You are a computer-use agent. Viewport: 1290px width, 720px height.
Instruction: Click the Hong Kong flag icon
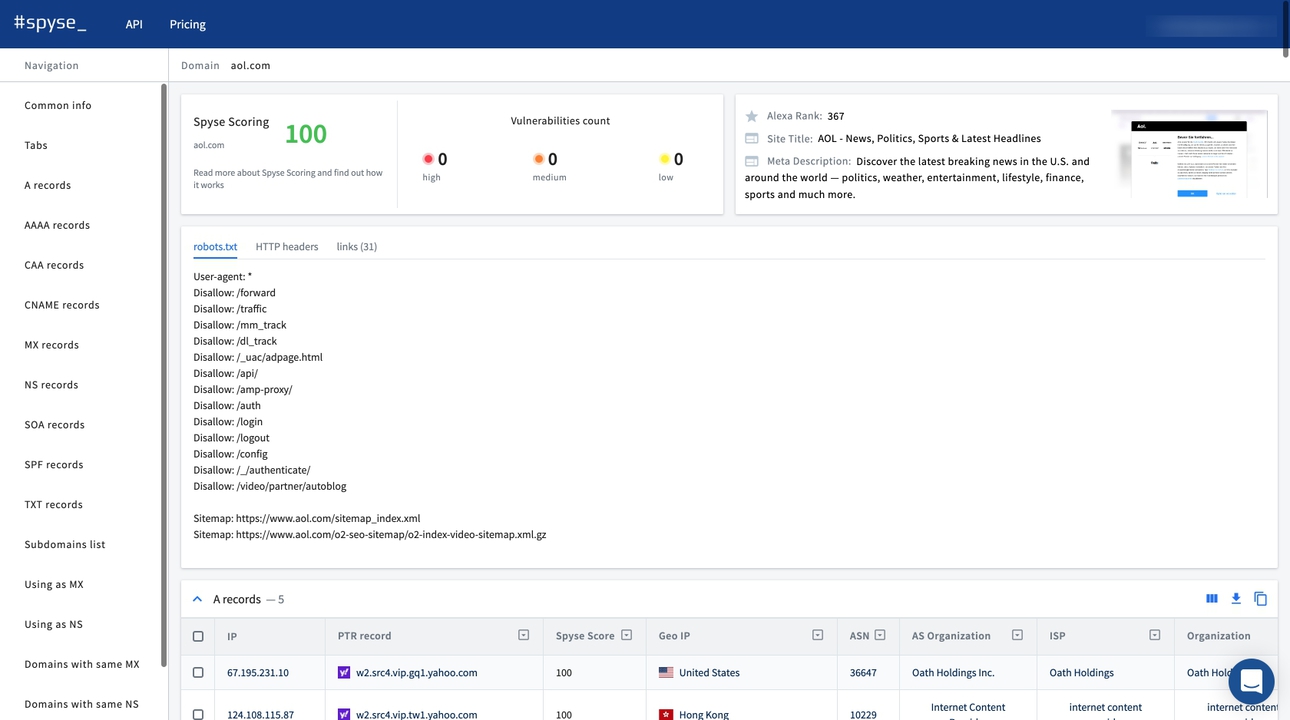point(666,714)
